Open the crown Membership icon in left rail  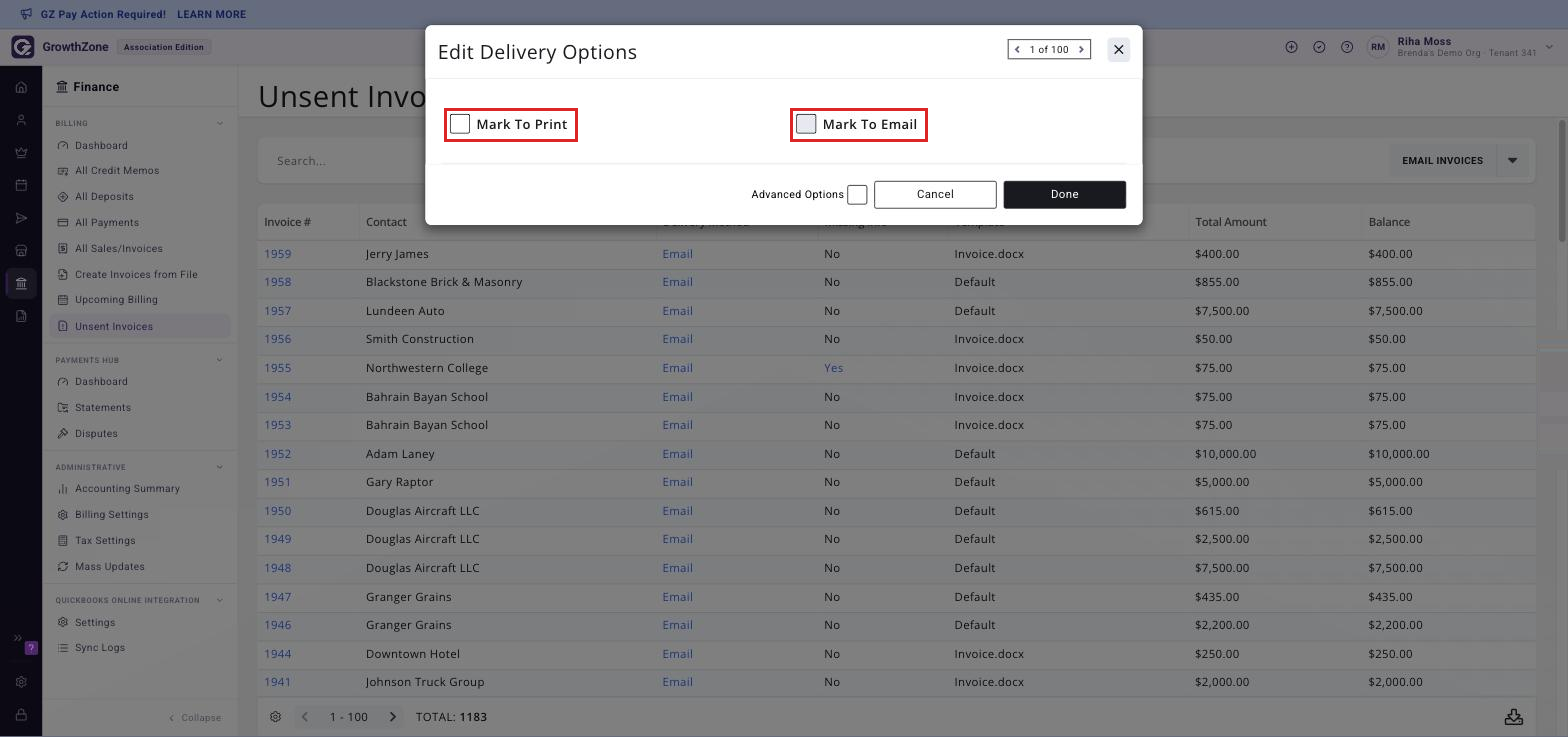pyautogui.click(x=21, y=153)
